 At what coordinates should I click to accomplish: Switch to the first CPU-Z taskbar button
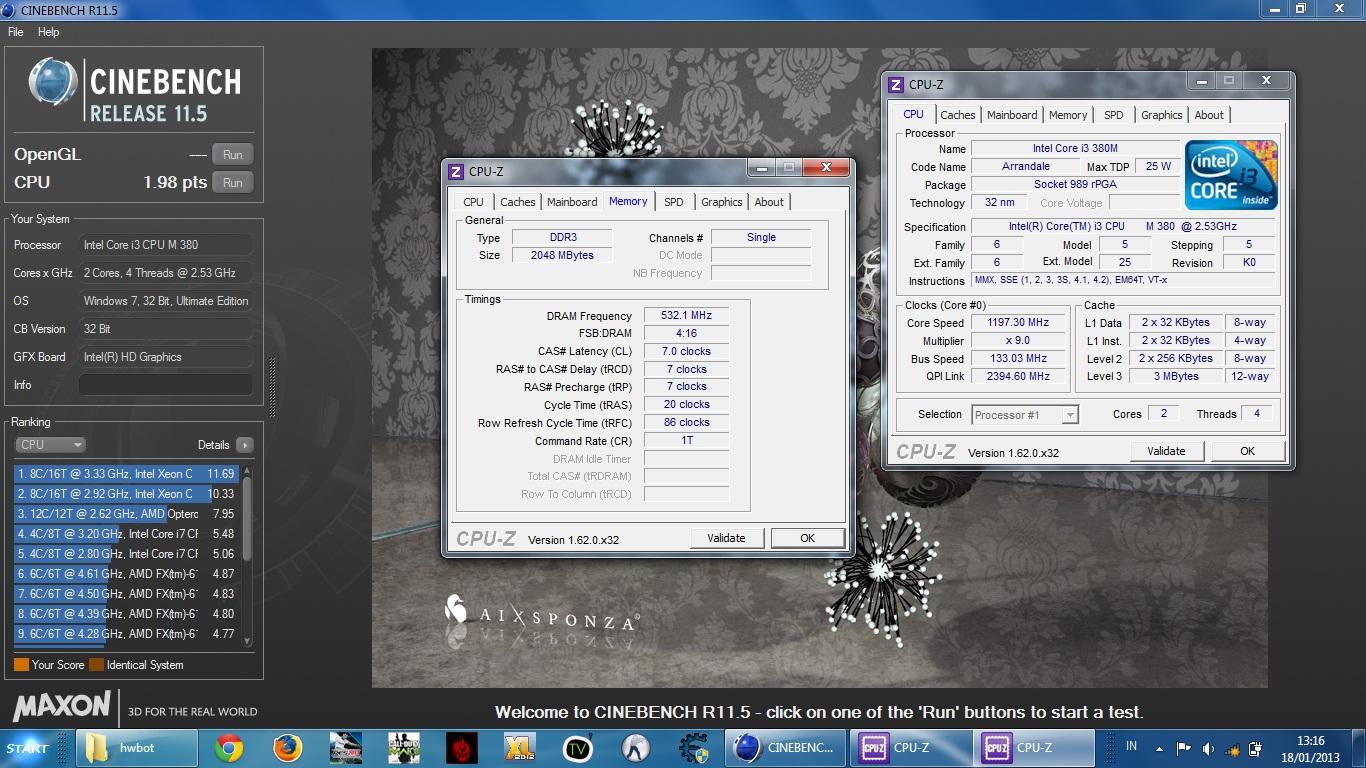pyautogui.click(x=910, y=747)
